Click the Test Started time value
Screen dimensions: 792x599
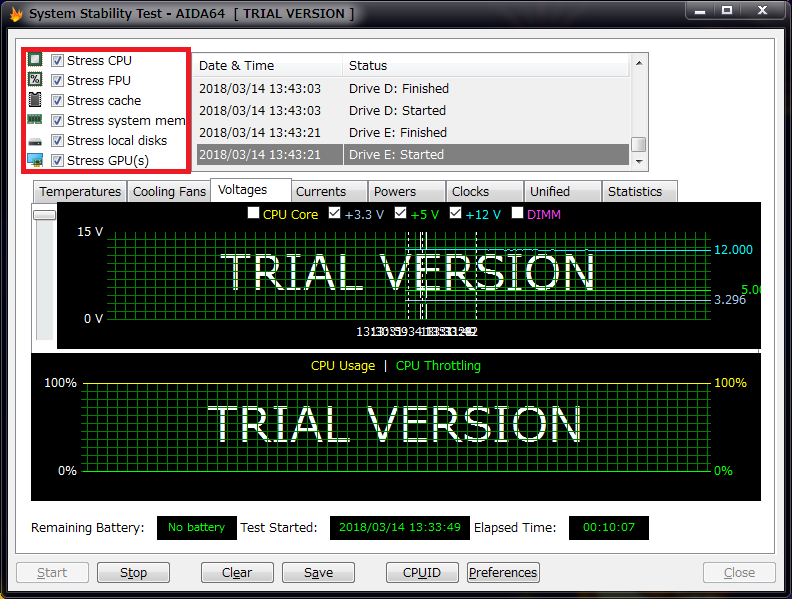pos(400,527)
